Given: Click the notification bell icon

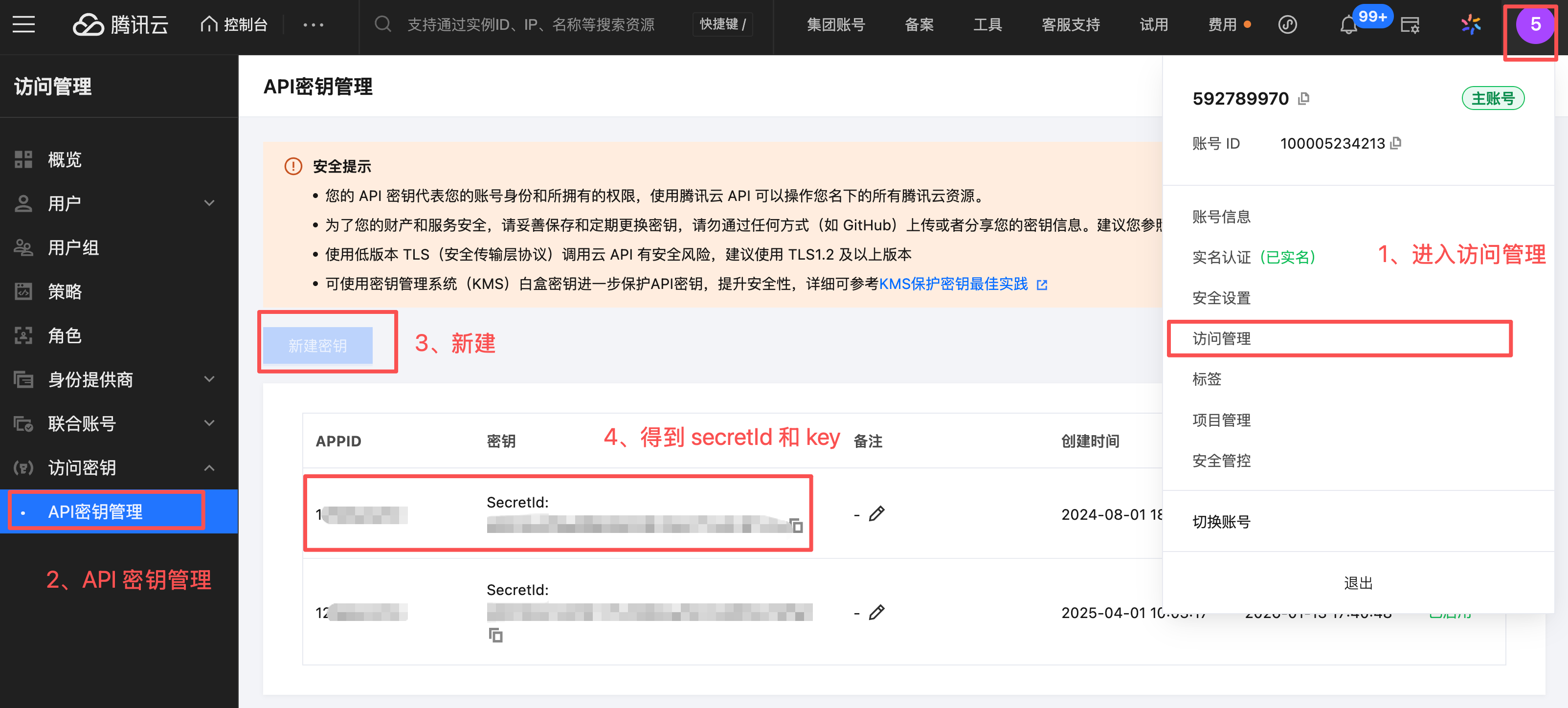Looking at the screenshot, I should [x=1347, y=25].
